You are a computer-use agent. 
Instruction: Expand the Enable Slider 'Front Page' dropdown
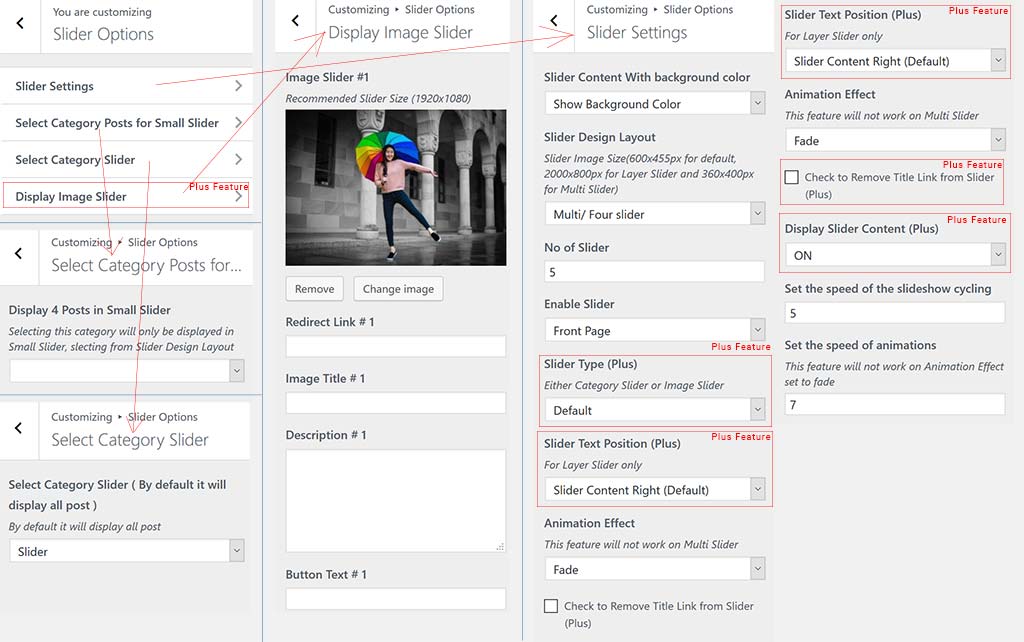click(x=658, y=331)
